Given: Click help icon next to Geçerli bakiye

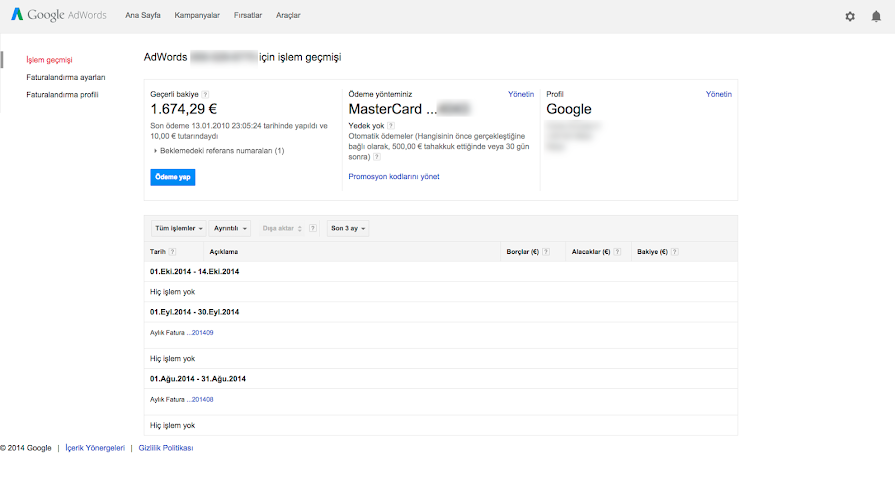Looking at the screenshot, I should click(206, 94).
